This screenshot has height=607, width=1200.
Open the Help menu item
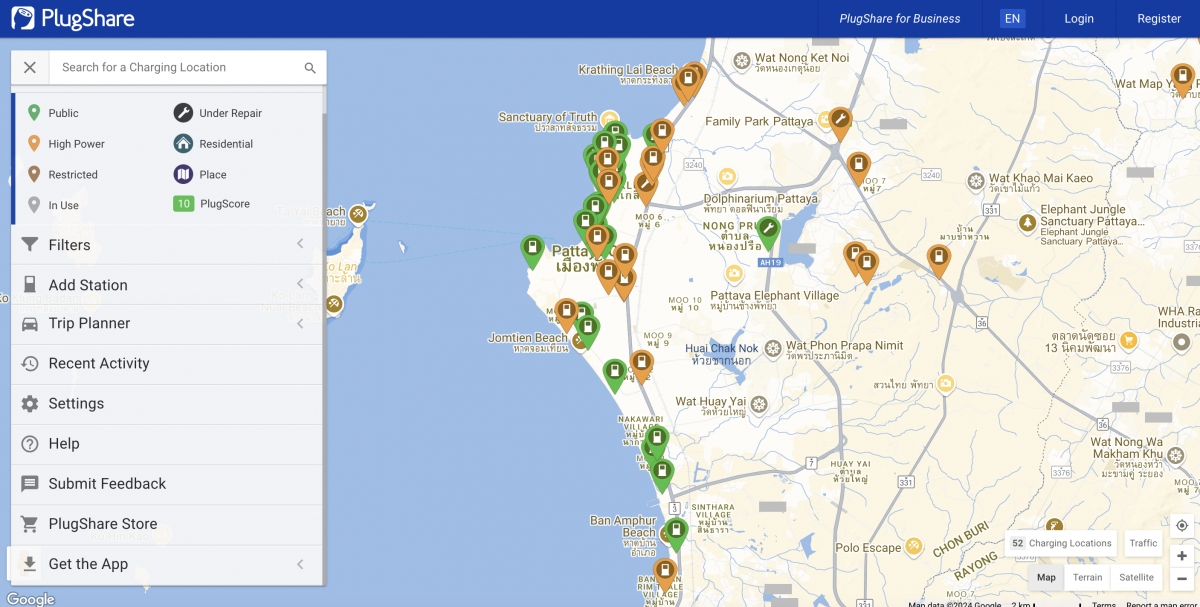[x=167, y=444]
